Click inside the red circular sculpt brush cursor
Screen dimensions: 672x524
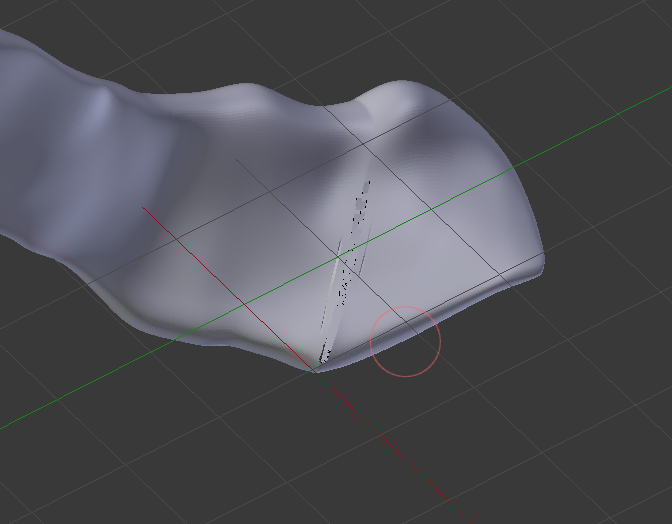click(x=405, y=341)
